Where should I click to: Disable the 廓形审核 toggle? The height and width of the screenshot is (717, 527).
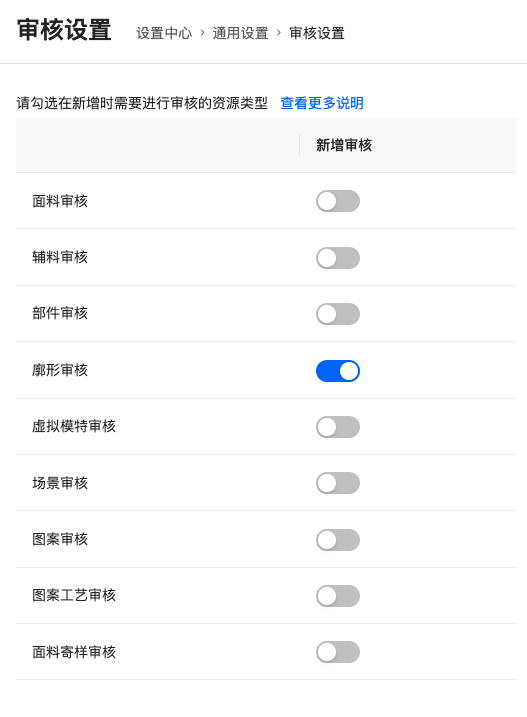click(338, 371)
